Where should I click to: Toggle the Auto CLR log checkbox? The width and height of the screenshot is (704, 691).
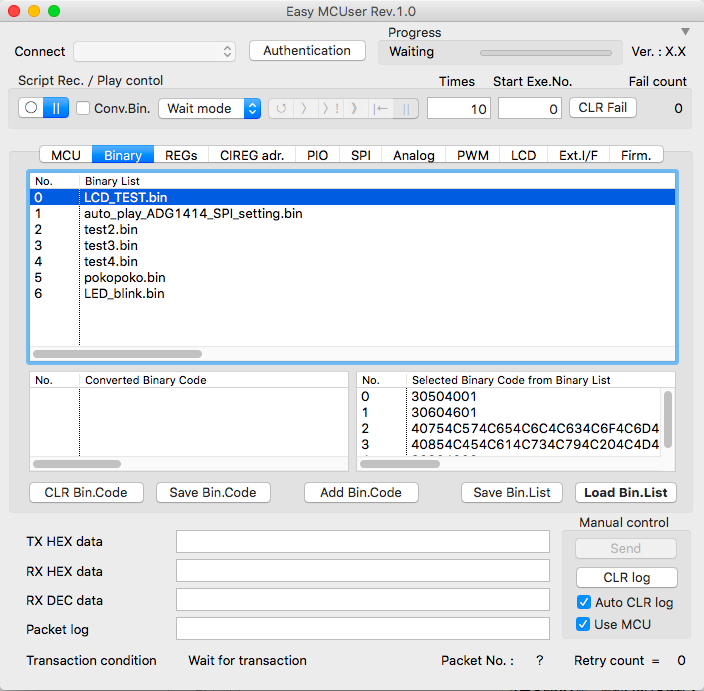[583, 602]
